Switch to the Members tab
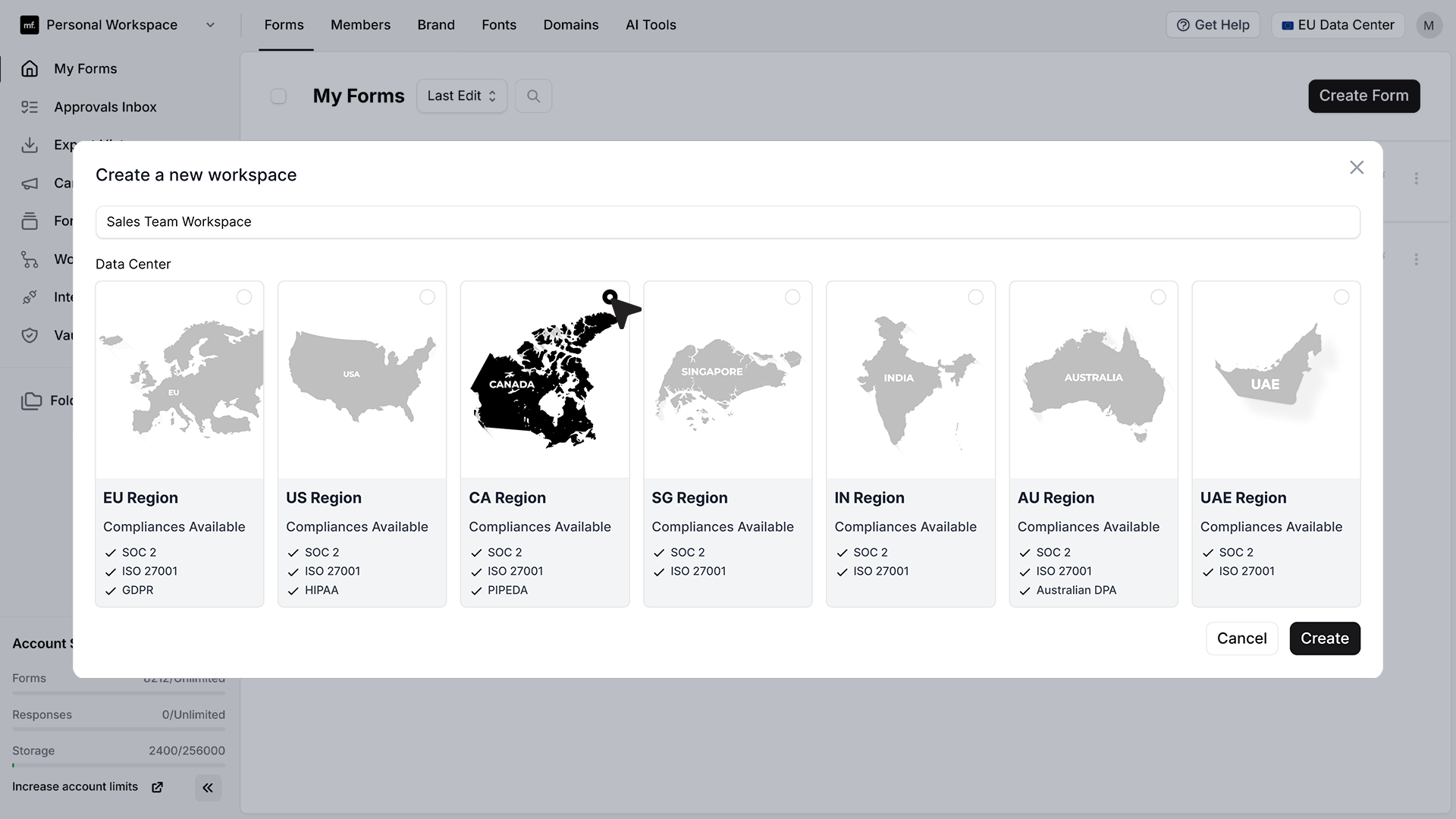The image size is (1456, 819). (x=360, y=25)
